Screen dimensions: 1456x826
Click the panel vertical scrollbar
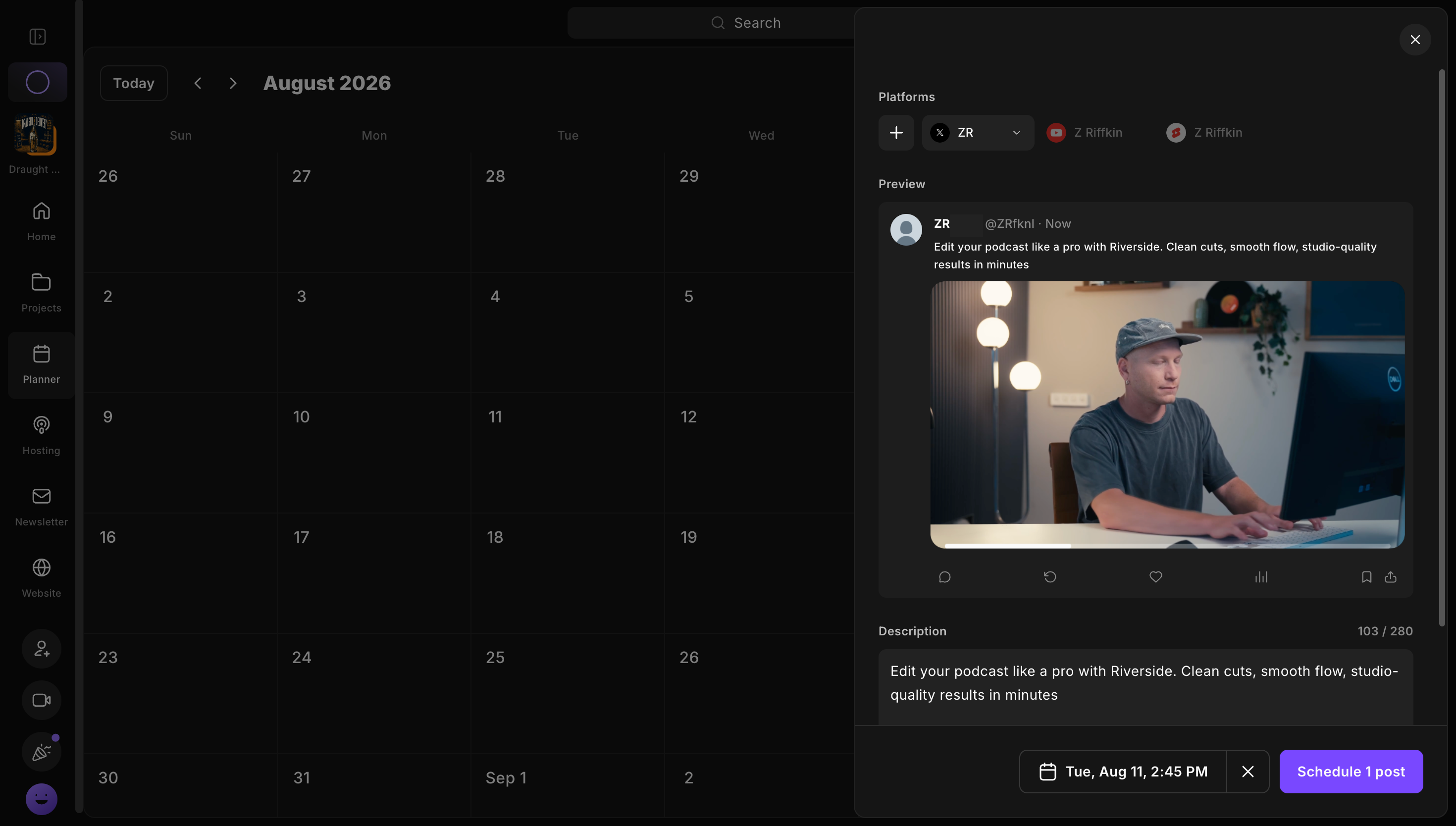click(x=1442, y=347)
